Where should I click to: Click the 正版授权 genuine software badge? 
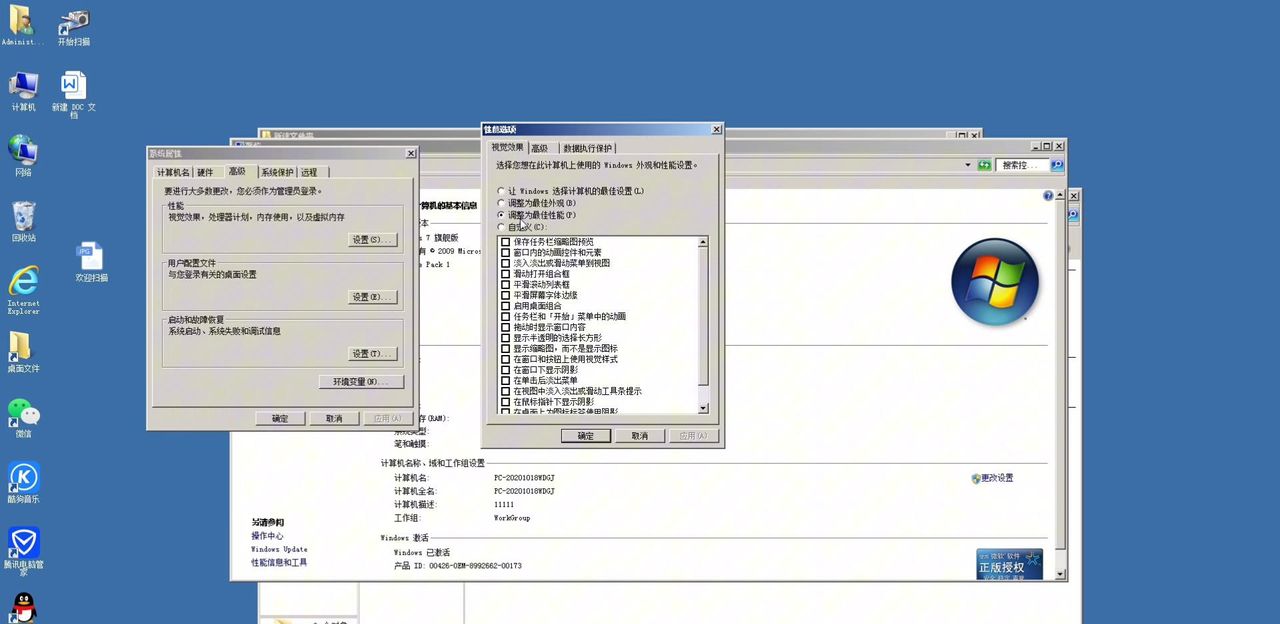click(x=1009, y=563)
